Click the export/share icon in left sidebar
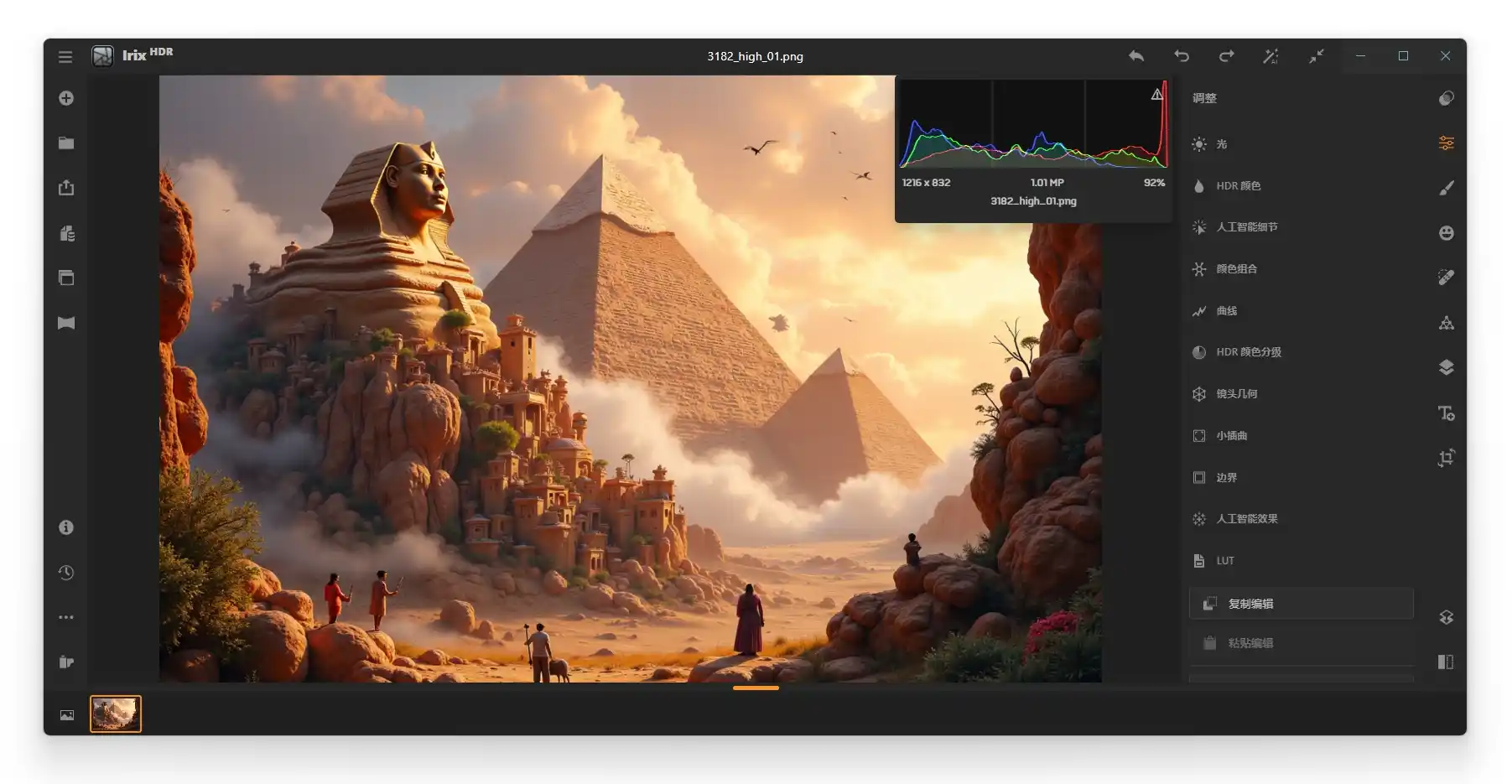Viewport: 1512px width, 784px height. tap(66, 188)
